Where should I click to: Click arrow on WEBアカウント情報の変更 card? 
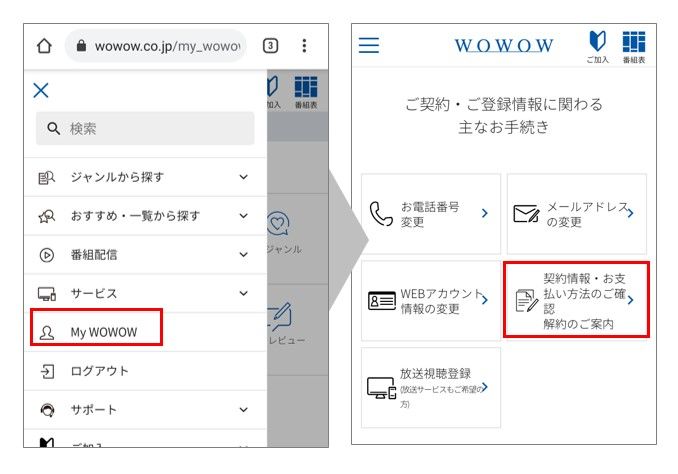485,300
